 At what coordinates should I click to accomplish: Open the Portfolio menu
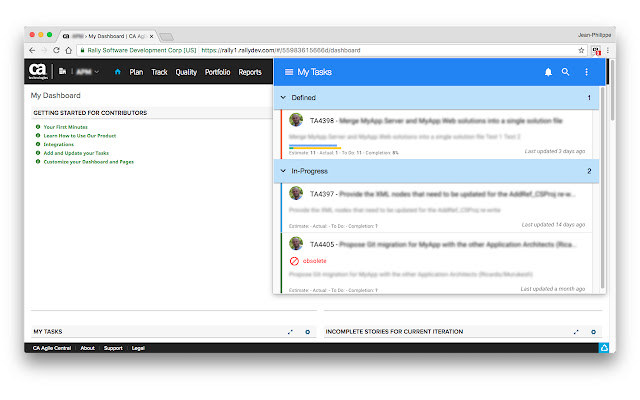[218, 72]
